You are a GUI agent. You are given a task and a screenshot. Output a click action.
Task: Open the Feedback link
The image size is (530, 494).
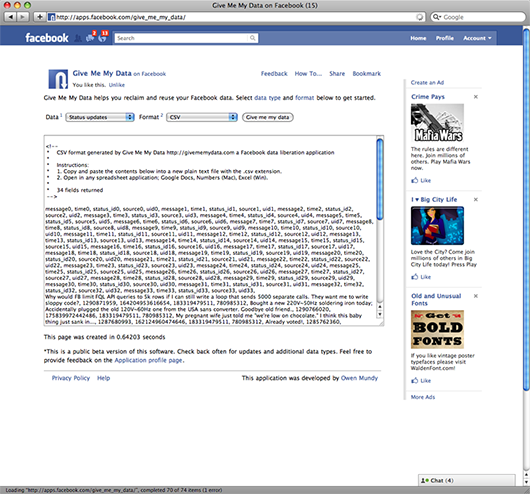coord(274,74)
